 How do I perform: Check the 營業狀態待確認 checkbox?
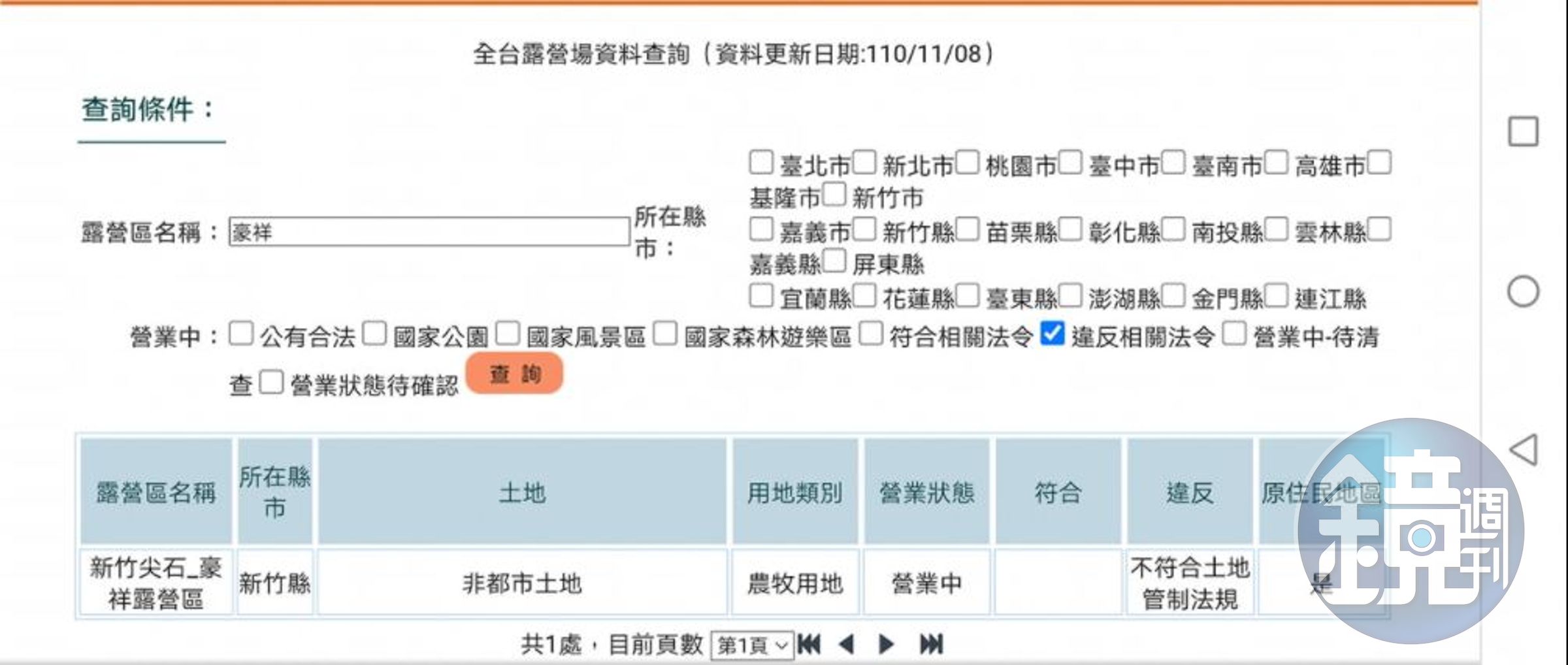point(271,382)
